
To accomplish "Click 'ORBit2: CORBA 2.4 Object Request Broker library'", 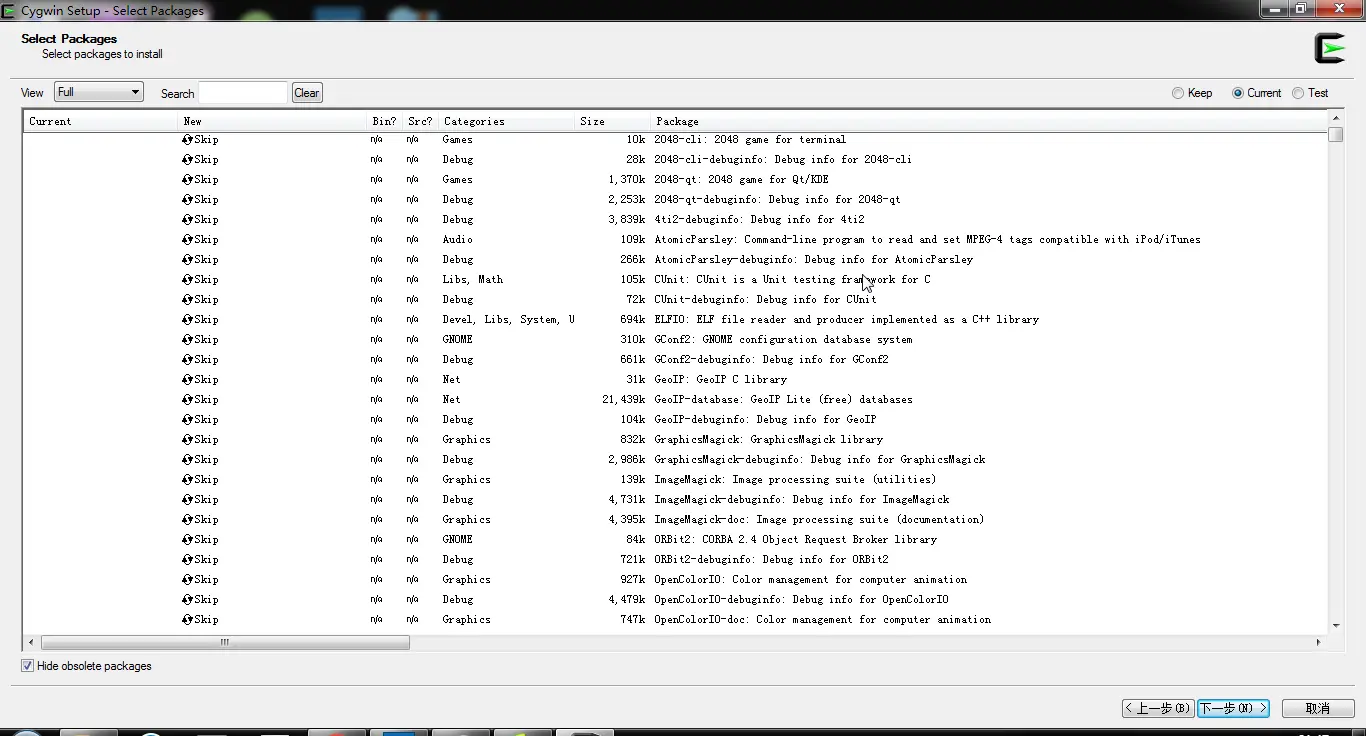I will tap(795, 540).
